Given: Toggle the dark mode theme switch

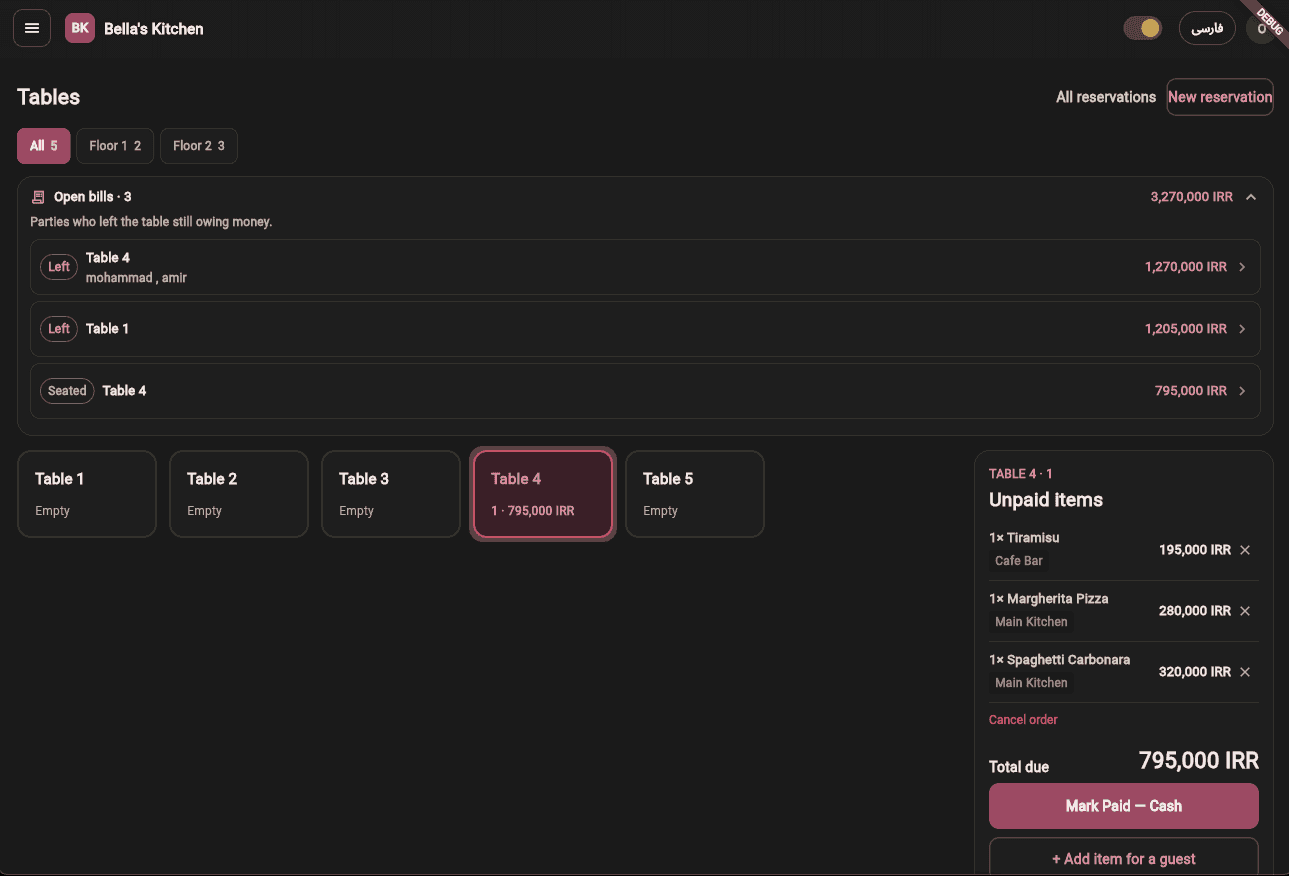Looking at the screenshot, I should pyautogui.click(x=1142, y=28).
